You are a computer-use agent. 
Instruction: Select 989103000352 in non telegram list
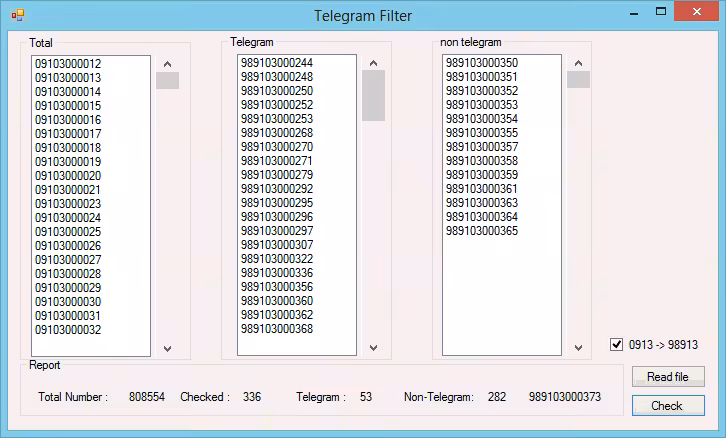click(x=482, y=90)
